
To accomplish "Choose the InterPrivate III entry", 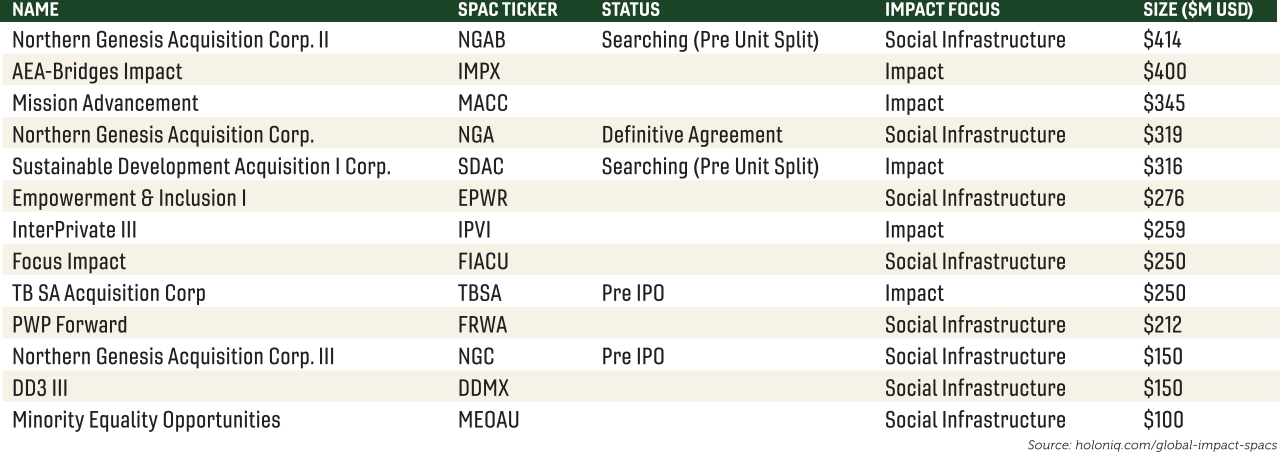I will 74,230.
